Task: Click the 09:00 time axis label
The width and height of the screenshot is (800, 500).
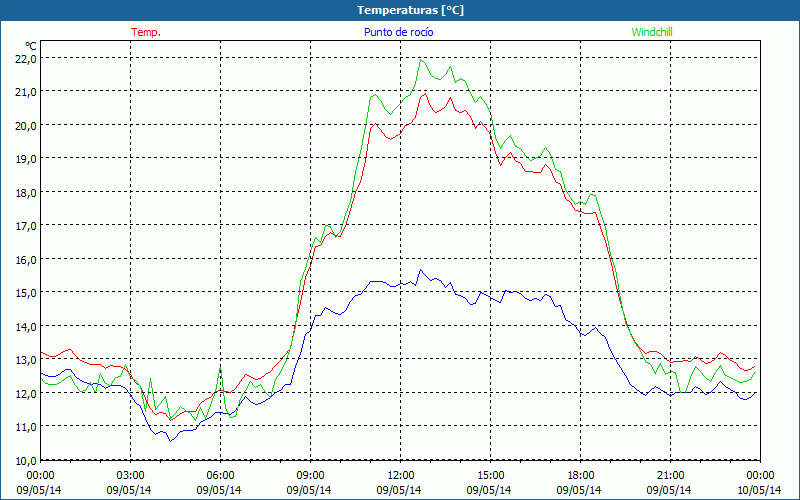Action: click(310, 476)
